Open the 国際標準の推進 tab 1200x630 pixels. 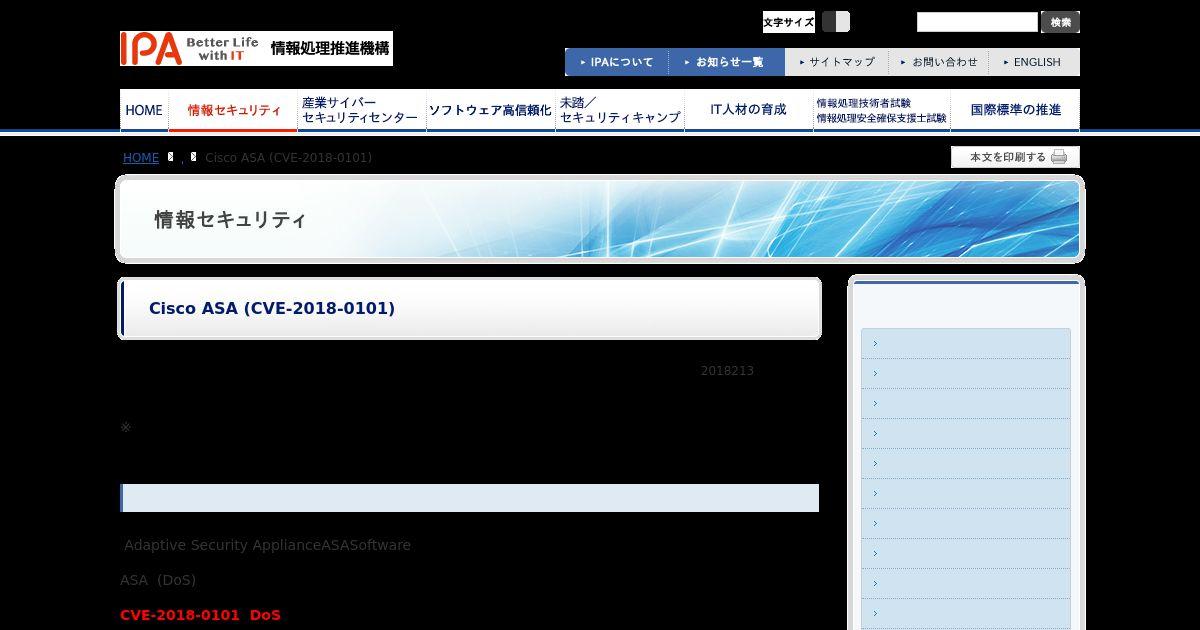click(1015, 110)
